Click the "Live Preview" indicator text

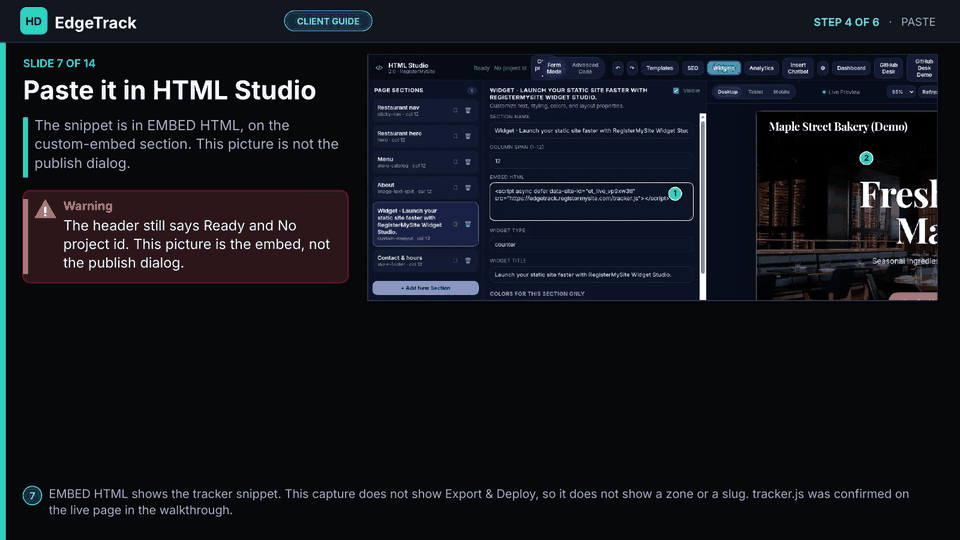(844, 92)
